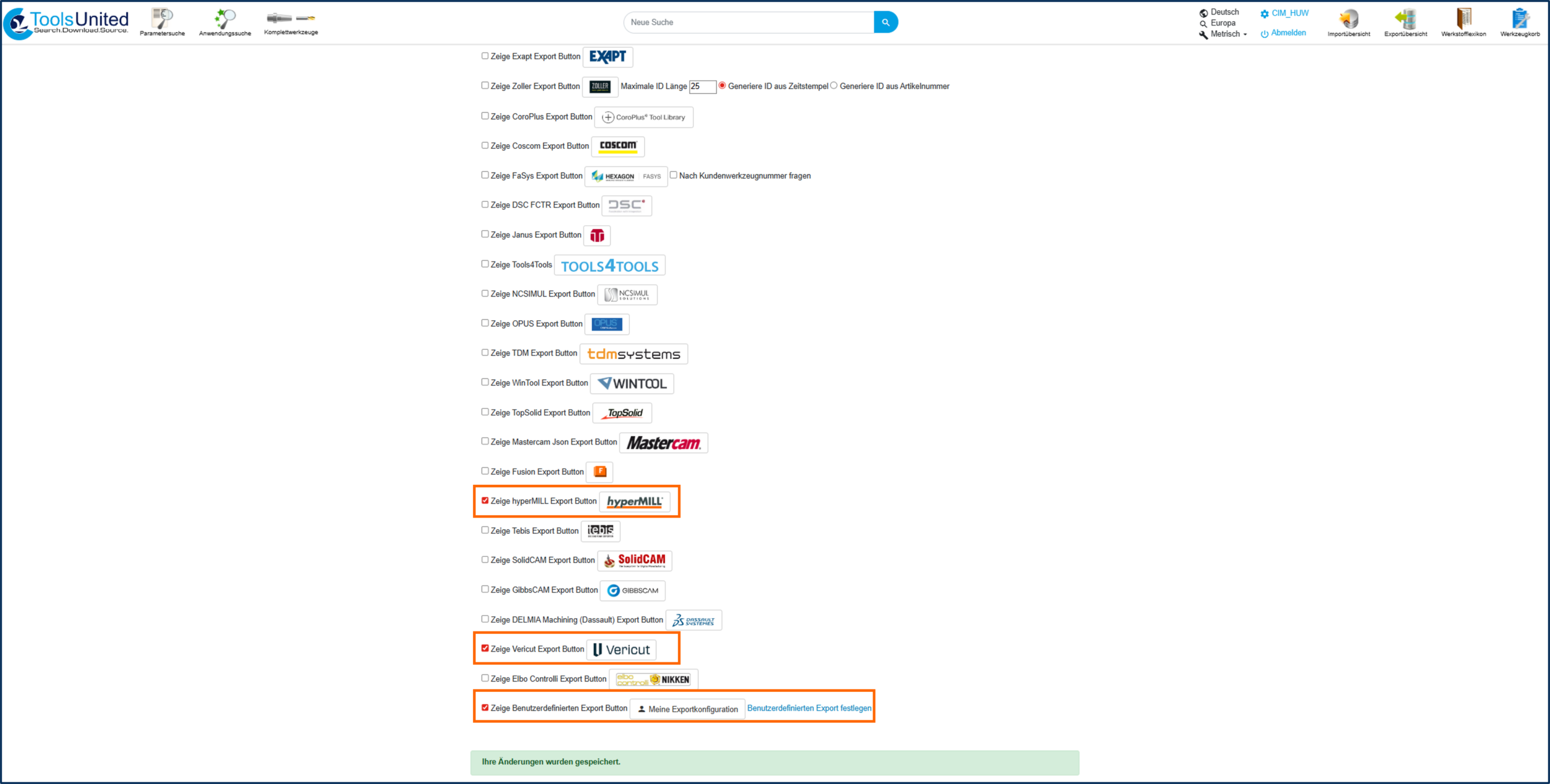The image size is (1550, 784).
Task: Click the OPUS logo button
Action: (607, 324)
